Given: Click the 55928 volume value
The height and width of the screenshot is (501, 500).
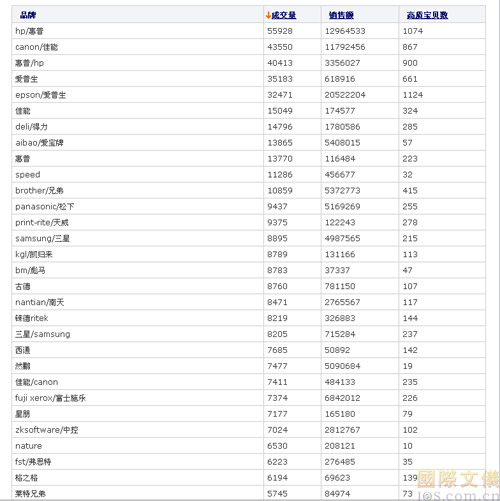Looking at the screenshot, I should coord(280,31).
